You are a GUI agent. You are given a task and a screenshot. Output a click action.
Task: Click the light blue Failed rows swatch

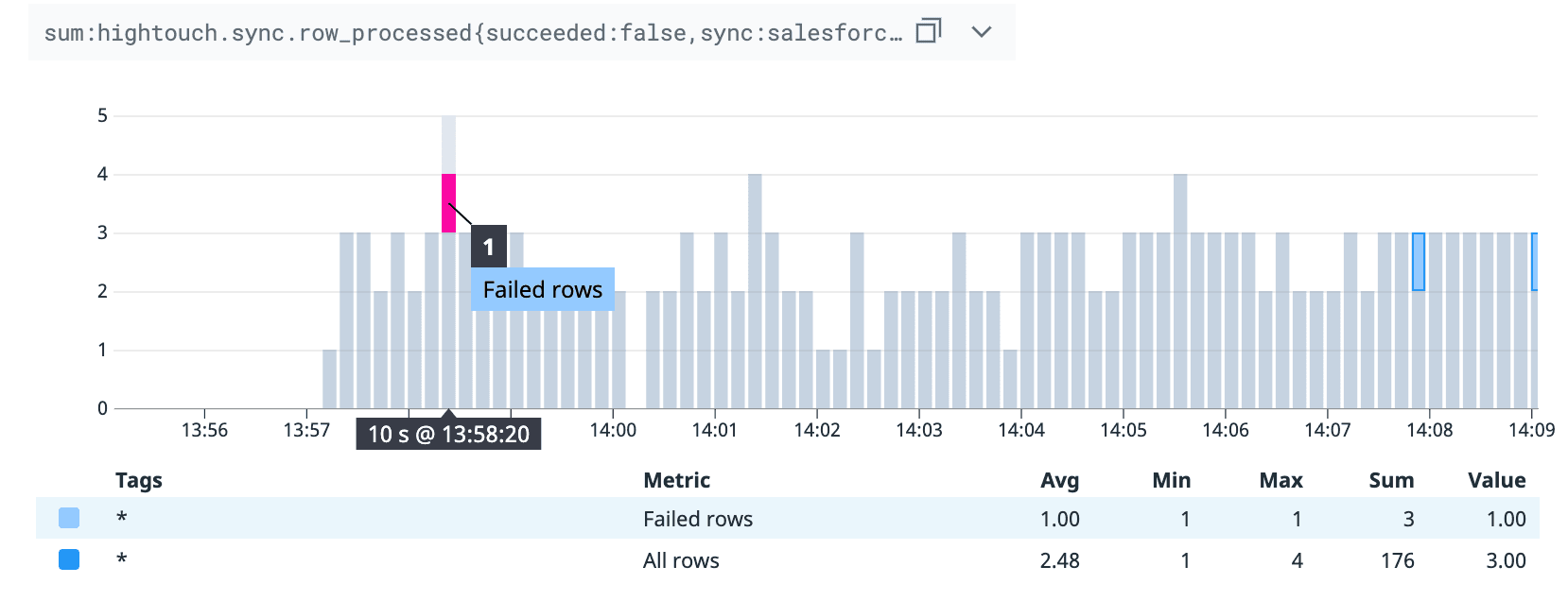click(x=69, y=518)
